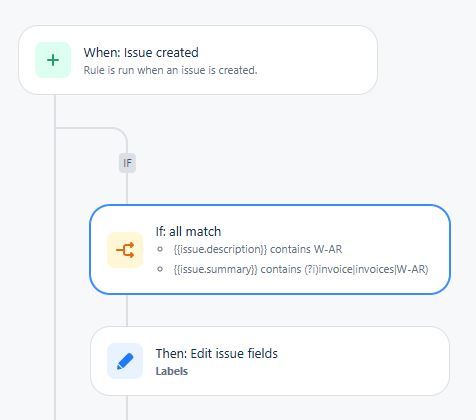Click connector between condition and action cards
This screenshot has height=420, width=476.
point(127,310)
